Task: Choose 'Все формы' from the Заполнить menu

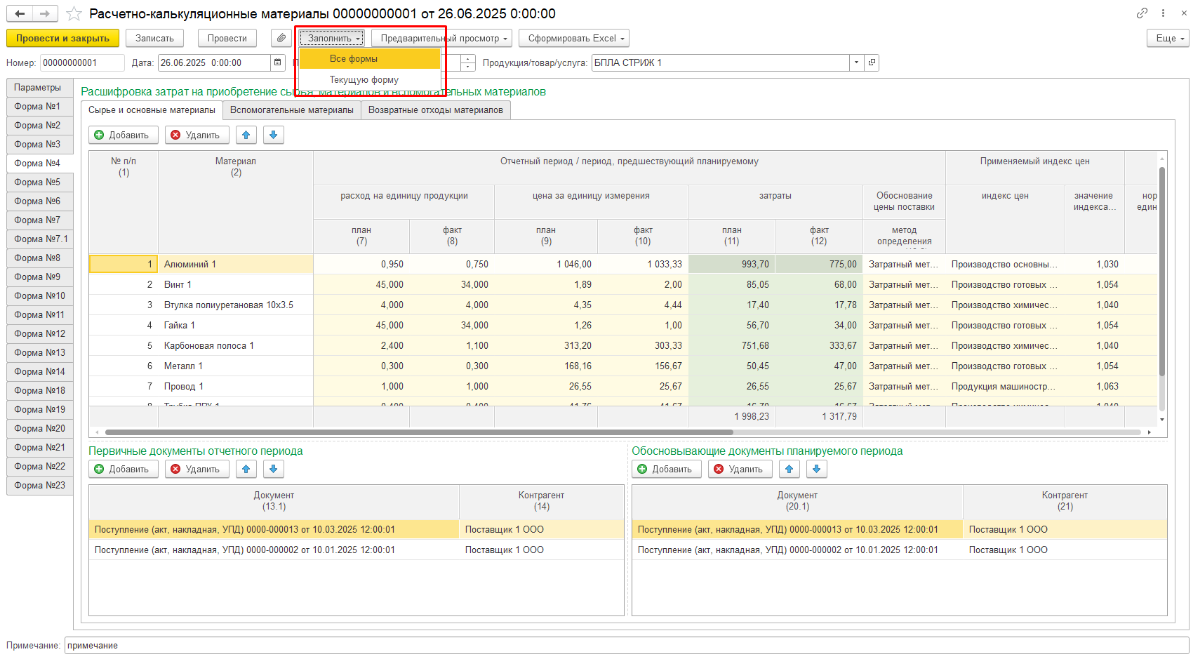Action: 354,59
